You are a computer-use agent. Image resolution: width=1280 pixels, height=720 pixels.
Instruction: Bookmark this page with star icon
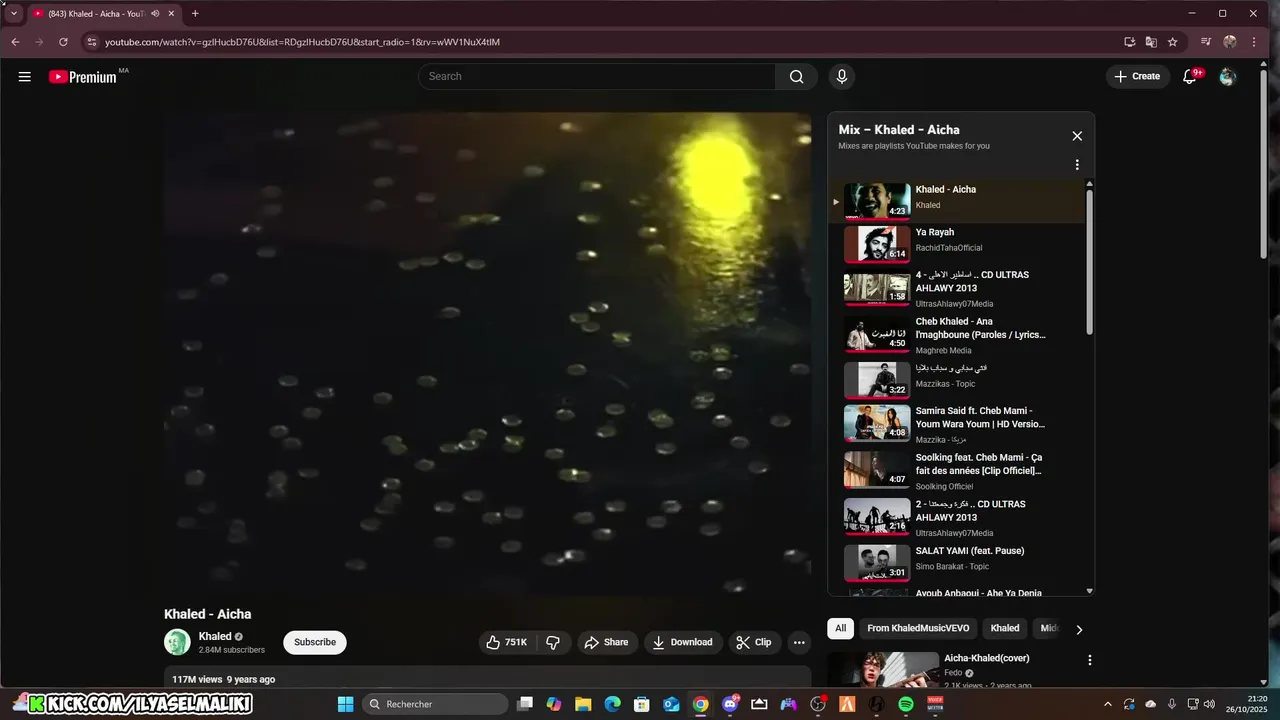point(1172,42)
